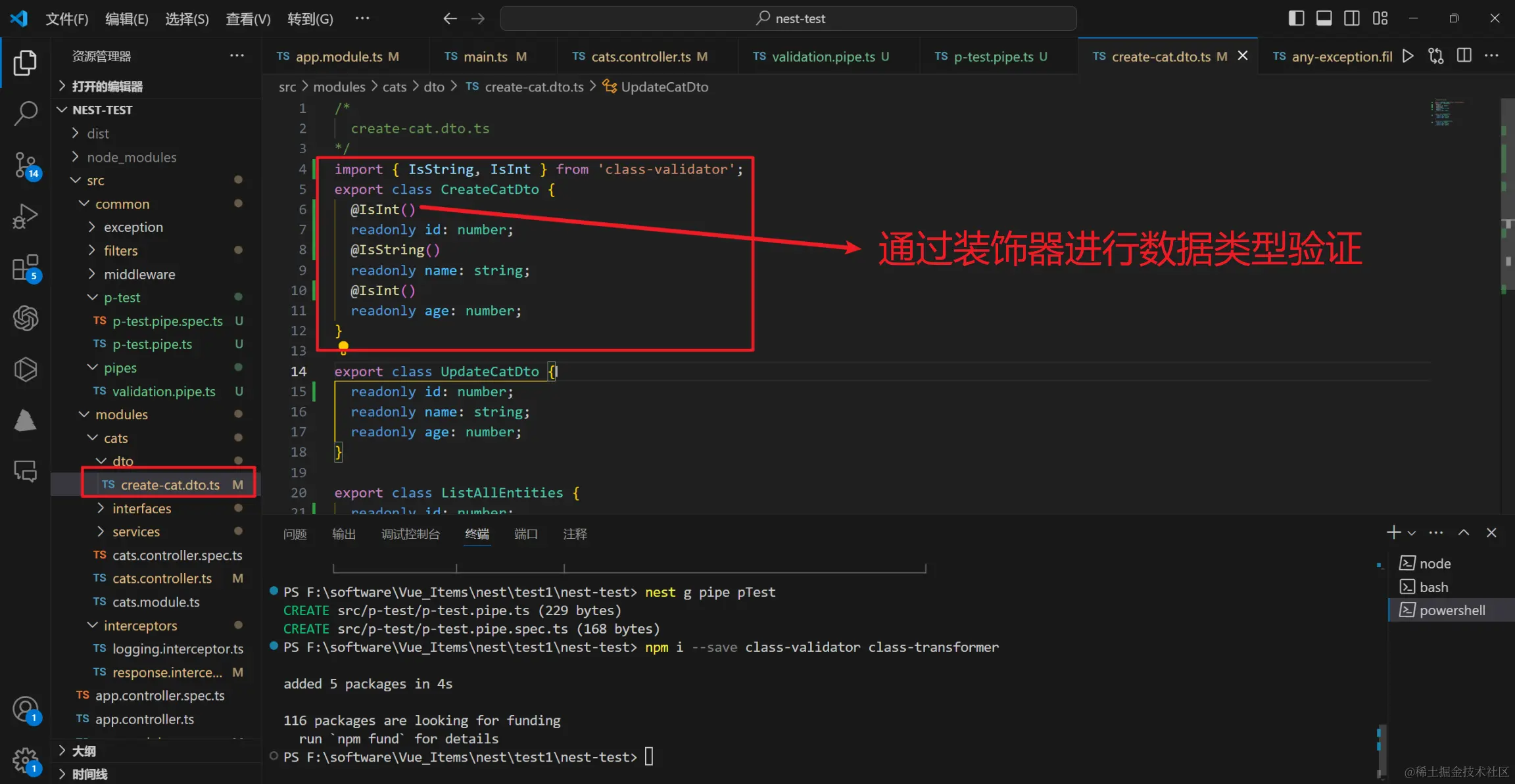1515x784 pixels.
Task: Open the 编辑(E) menu
Action: tap(126, 18)
